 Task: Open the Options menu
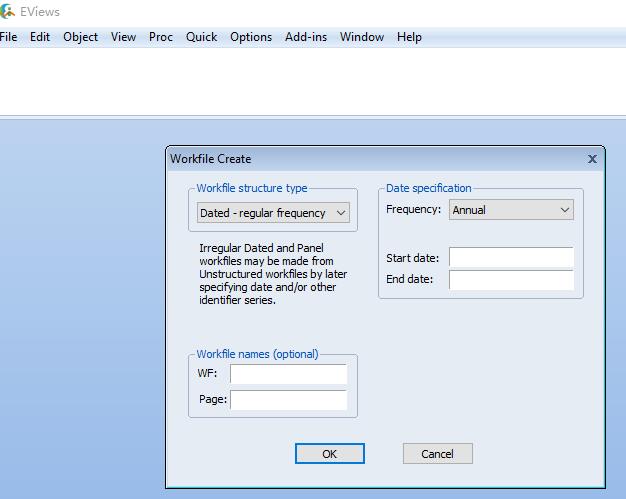251,37
